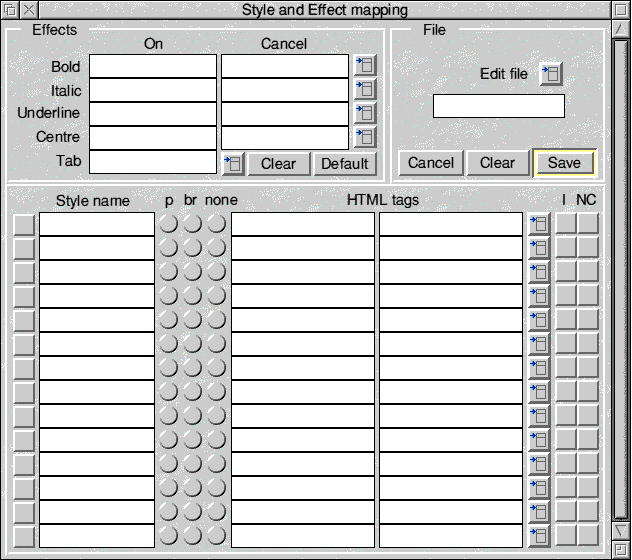Select the 'none' radio button in third style row

pyautogui.click(x=216, y=272)
